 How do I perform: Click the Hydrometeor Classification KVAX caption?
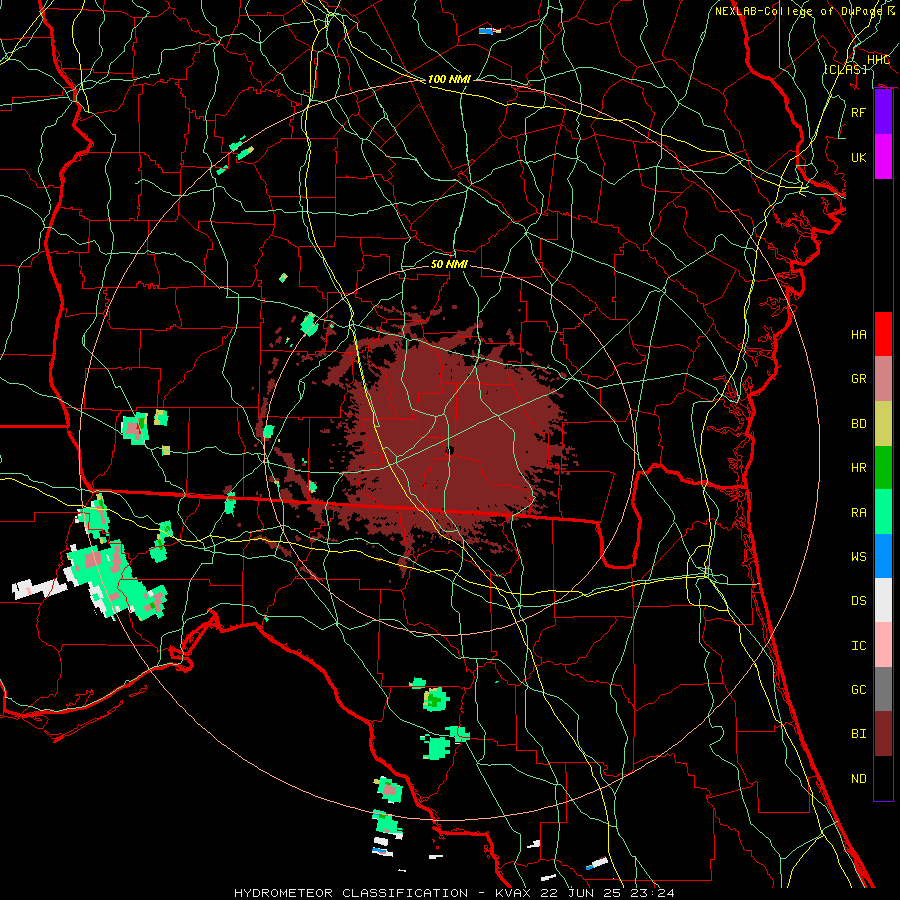coord(454,893)
